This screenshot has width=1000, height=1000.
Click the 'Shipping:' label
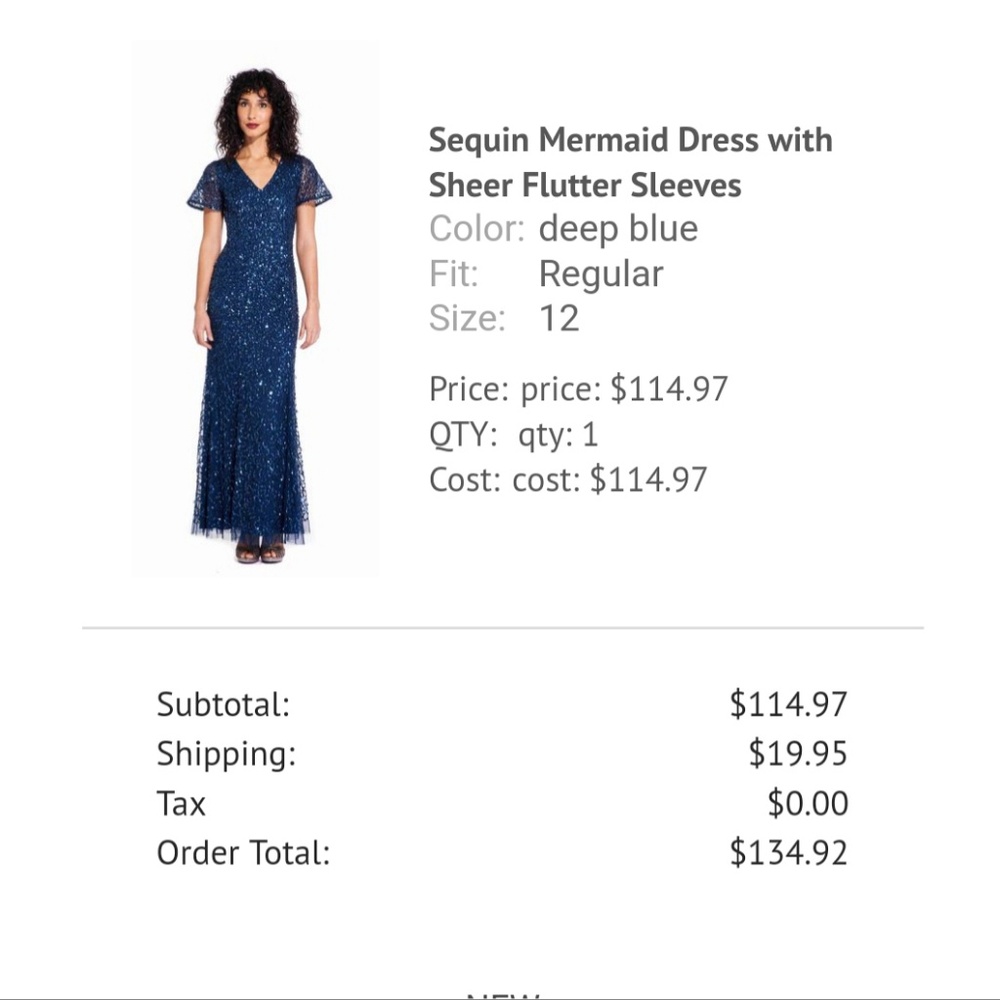pos(226,754)
